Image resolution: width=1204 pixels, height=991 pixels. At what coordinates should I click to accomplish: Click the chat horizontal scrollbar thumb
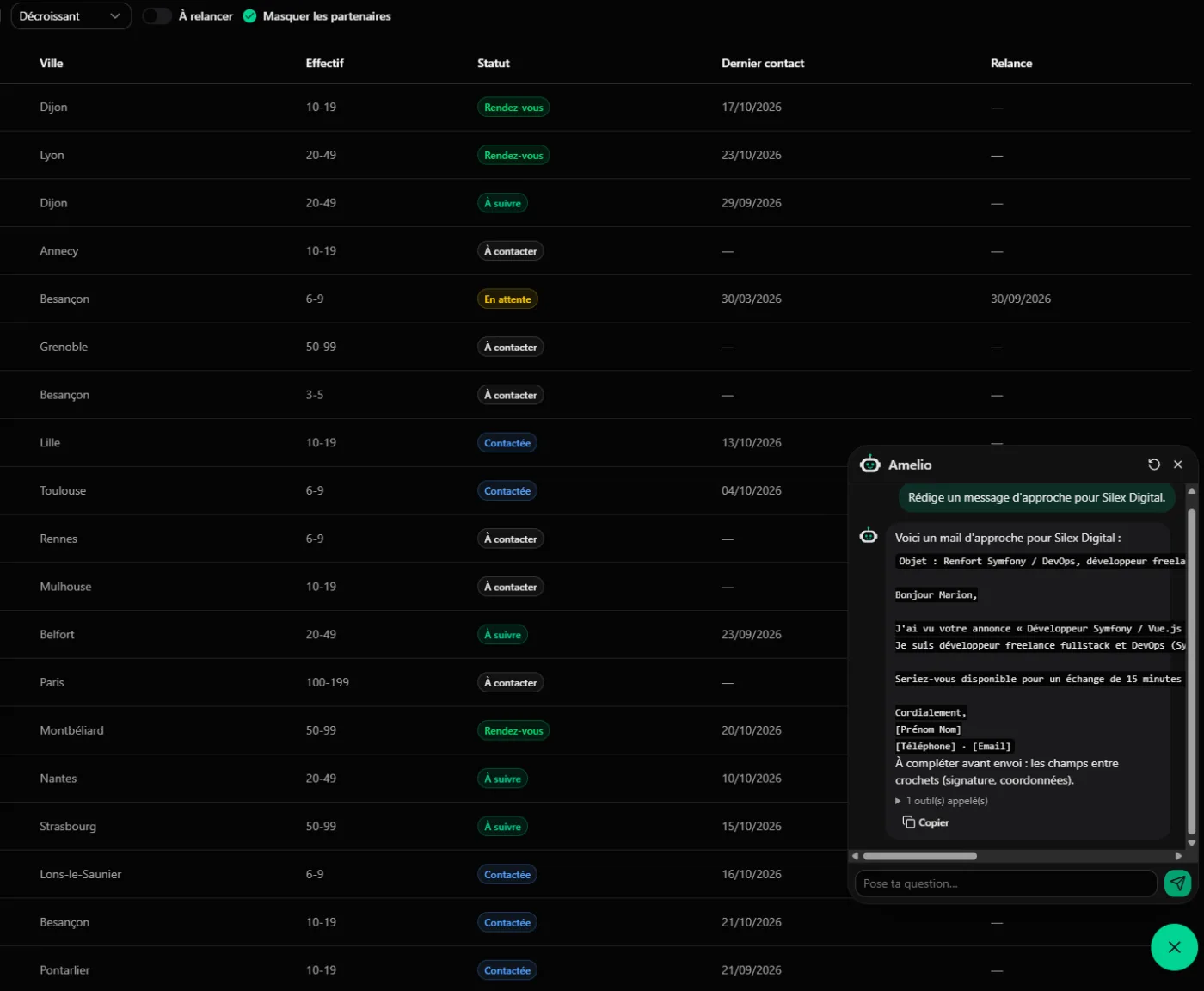pos(920,856)
